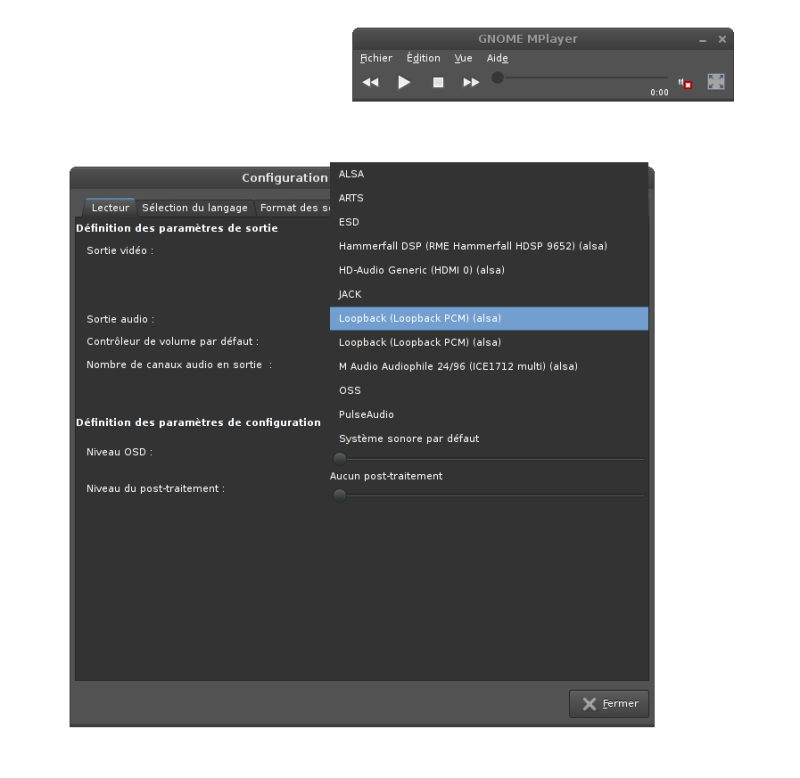Click the Niveau OSD label
800x778 pixels.
tap(119, 452)
